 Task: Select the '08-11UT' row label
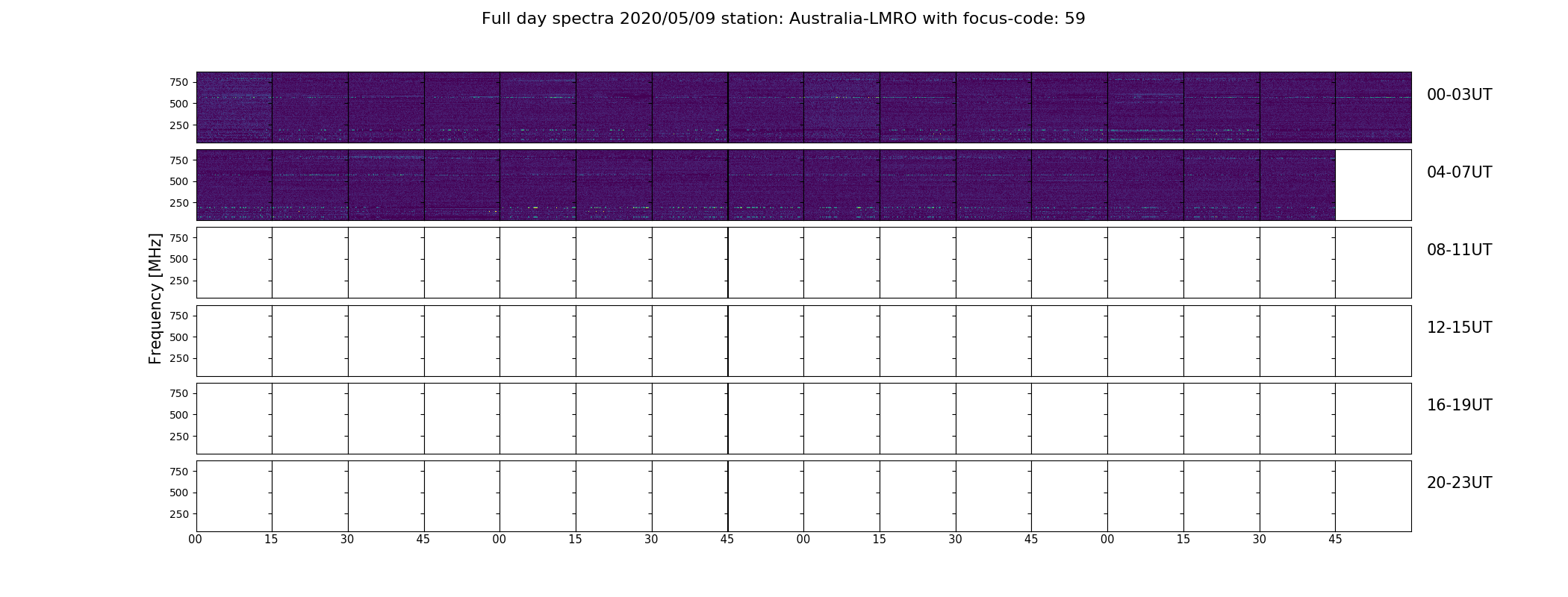pos(1459,250)
